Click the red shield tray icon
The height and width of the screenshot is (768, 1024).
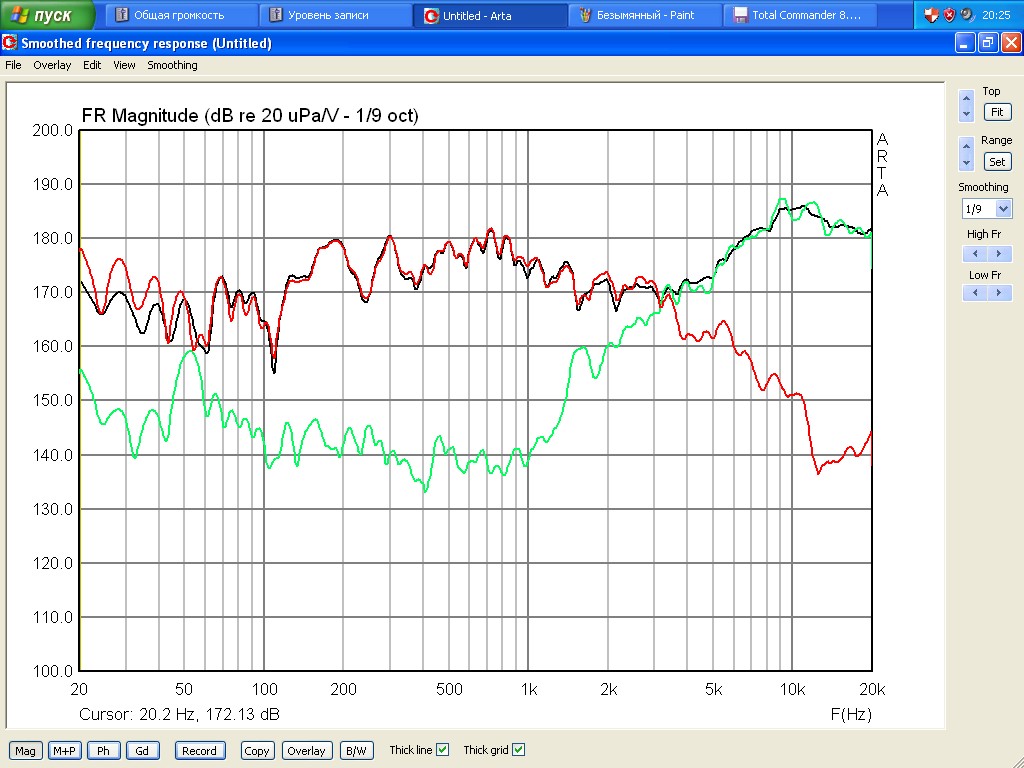tap(931, 15)
